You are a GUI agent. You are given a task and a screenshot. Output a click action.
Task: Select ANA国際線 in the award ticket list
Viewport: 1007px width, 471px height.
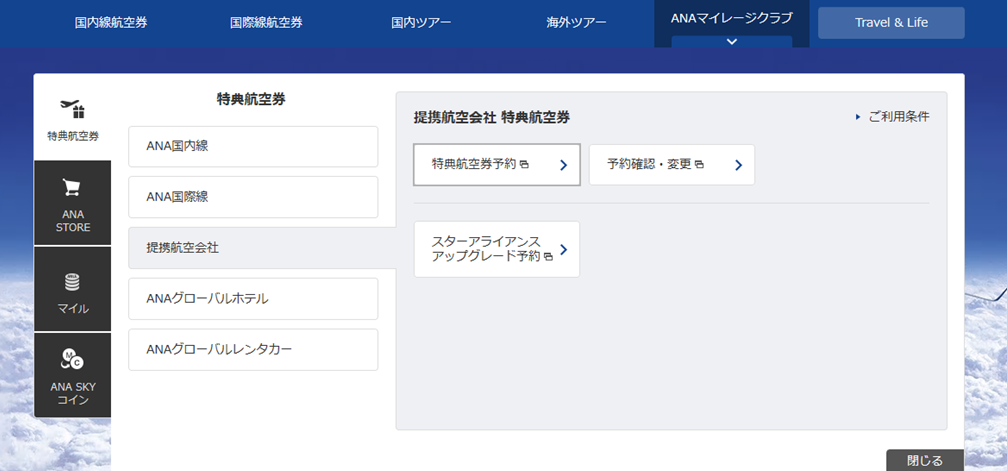pyautogui.click(x=253, y=197)
